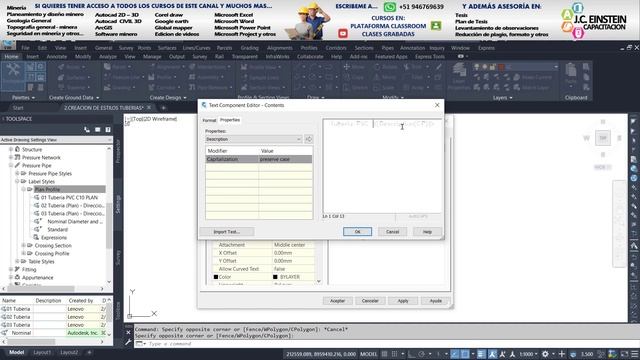The height and width of the screenshot is (360, 640).
Task: Click Cancel in Text Component Editor
Action: [392, 231]
